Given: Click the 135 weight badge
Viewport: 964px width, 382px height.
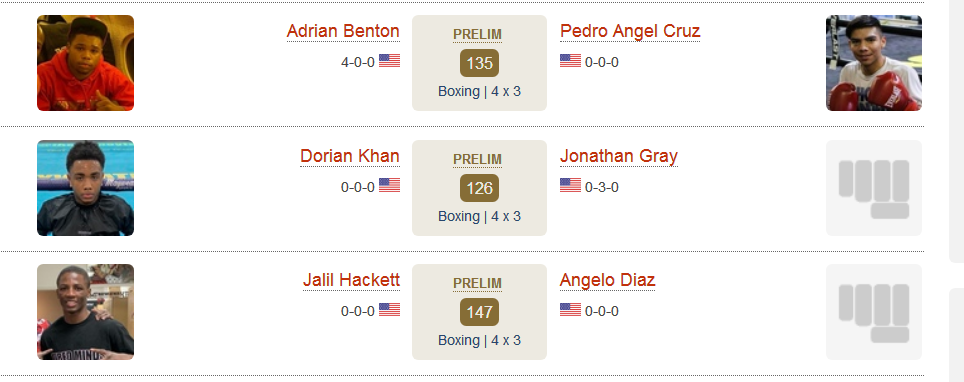Looking at the screenshot, I should click(x=480, y=63).
